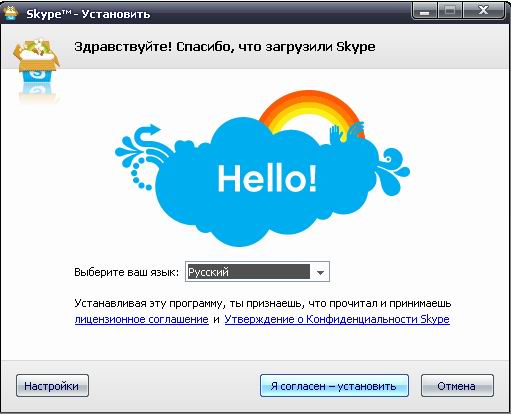Close the Skype installer window
This screenshot has height=414, width=511.
(x=483, y=12)
